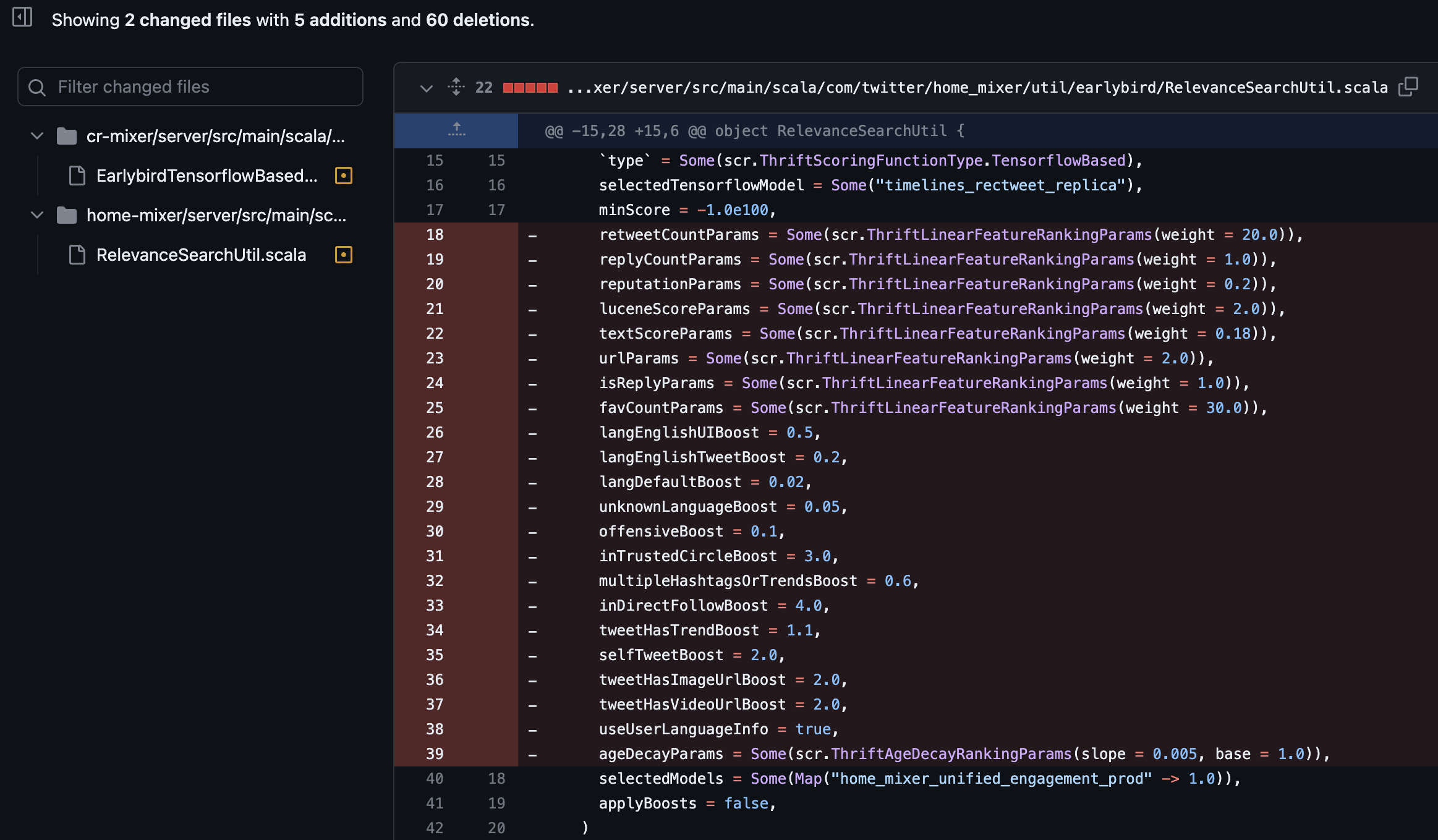Click the RelevanceSearchUtil.scala path link in header

(977, 87)
